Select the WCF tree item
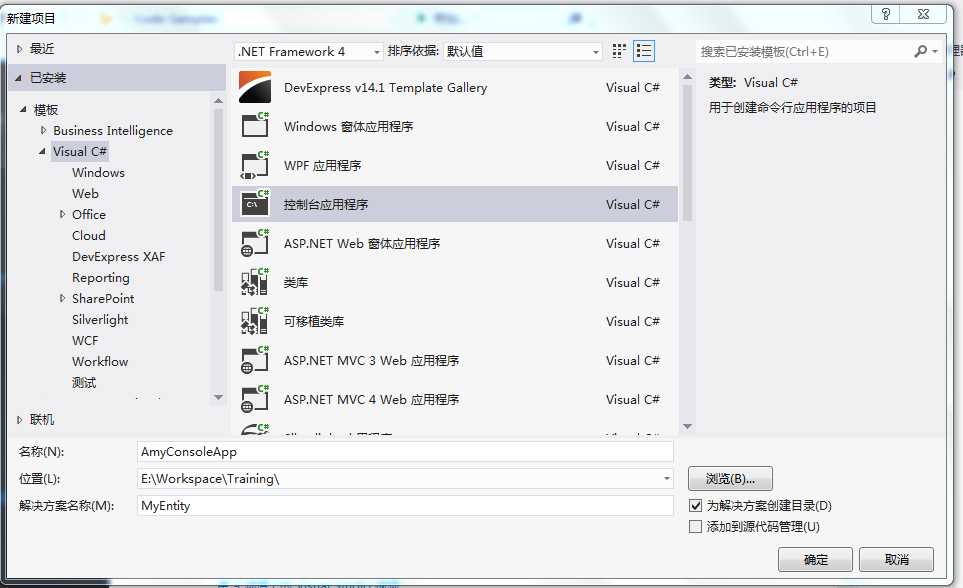963x588 pixels. [x=85, y=340]
